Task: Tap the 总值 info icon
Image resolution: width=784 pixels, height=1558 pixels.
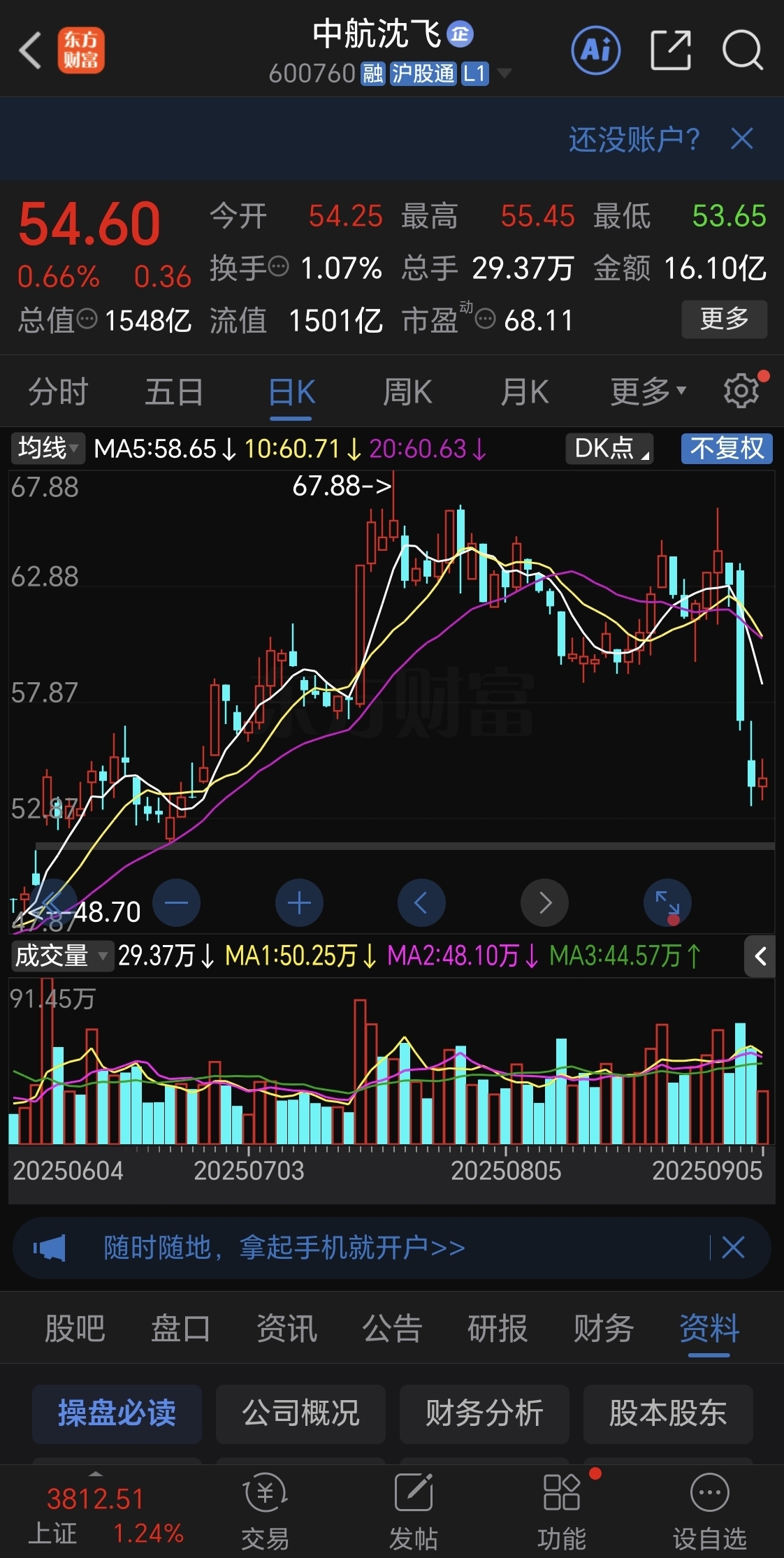Action: (87, 319)
